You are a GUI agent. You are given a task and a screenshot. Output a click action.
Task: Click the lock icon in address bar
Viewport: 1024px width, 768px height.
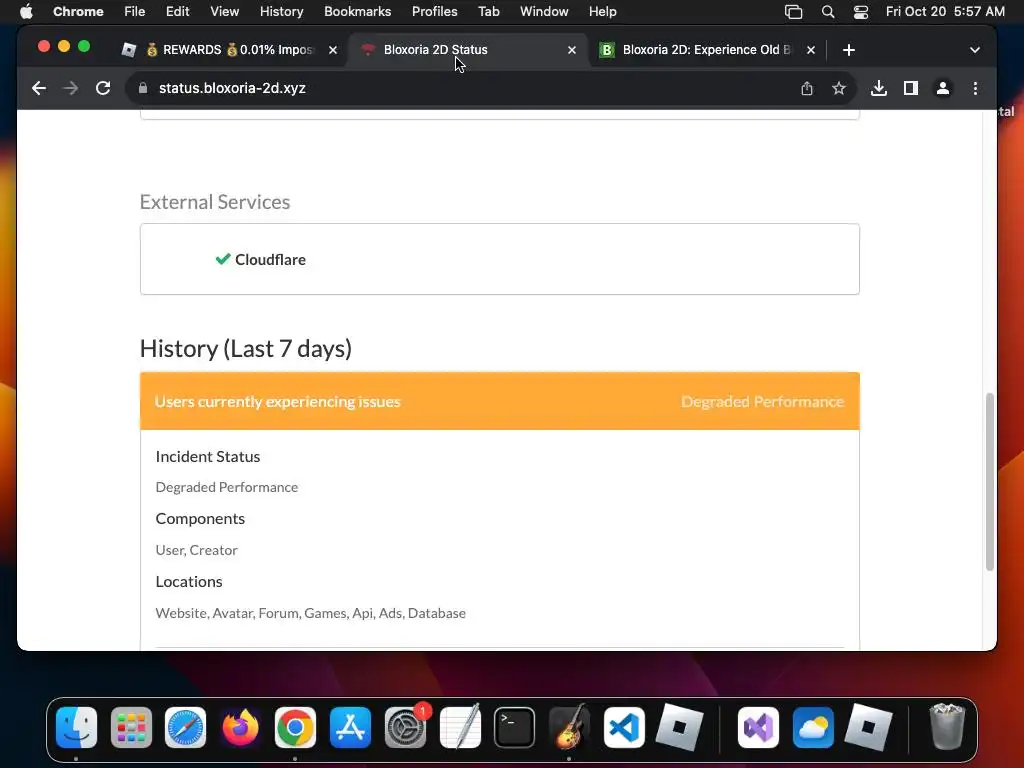pyautogui.click(x=143, y=88)
